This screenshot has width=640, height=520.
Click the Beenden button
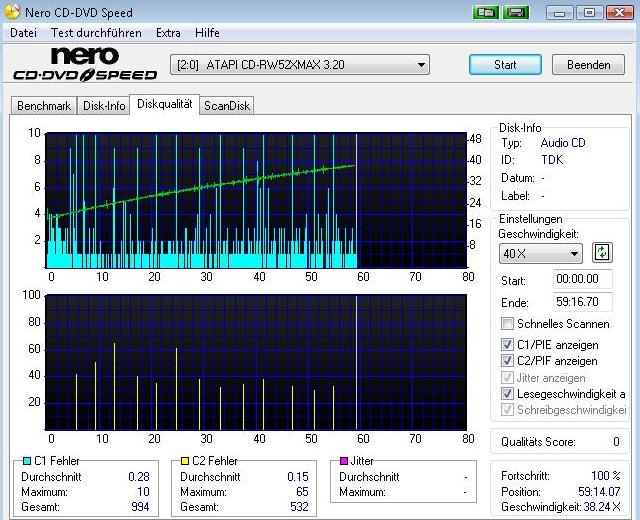588,65
